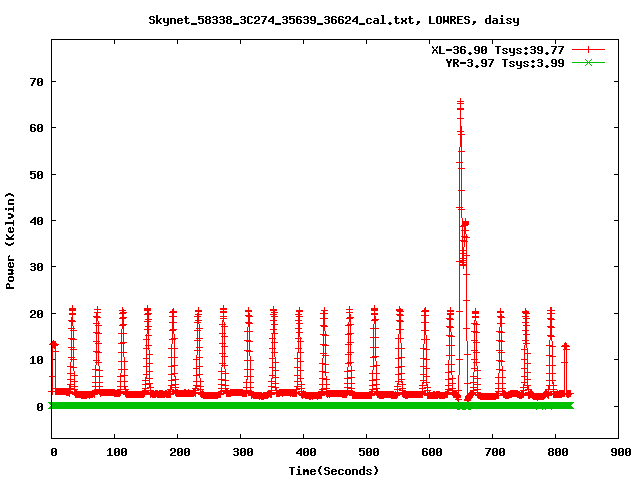Select the YR-3.97 Tsys:3.99 legend label
Image resolution: width=640 pixels, height=480 pixels.
pyautogui.click(x=504, y=63)
